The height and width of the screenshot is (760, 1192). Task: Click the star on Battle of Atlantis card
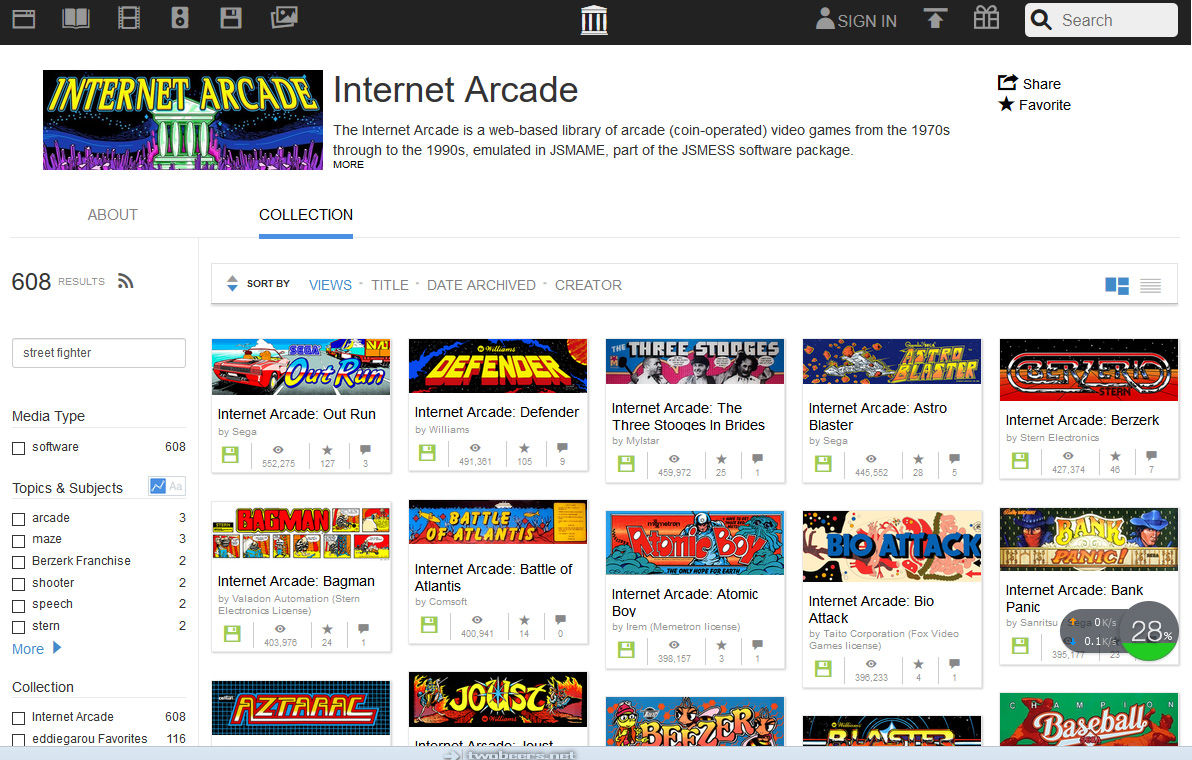[524, 620]
